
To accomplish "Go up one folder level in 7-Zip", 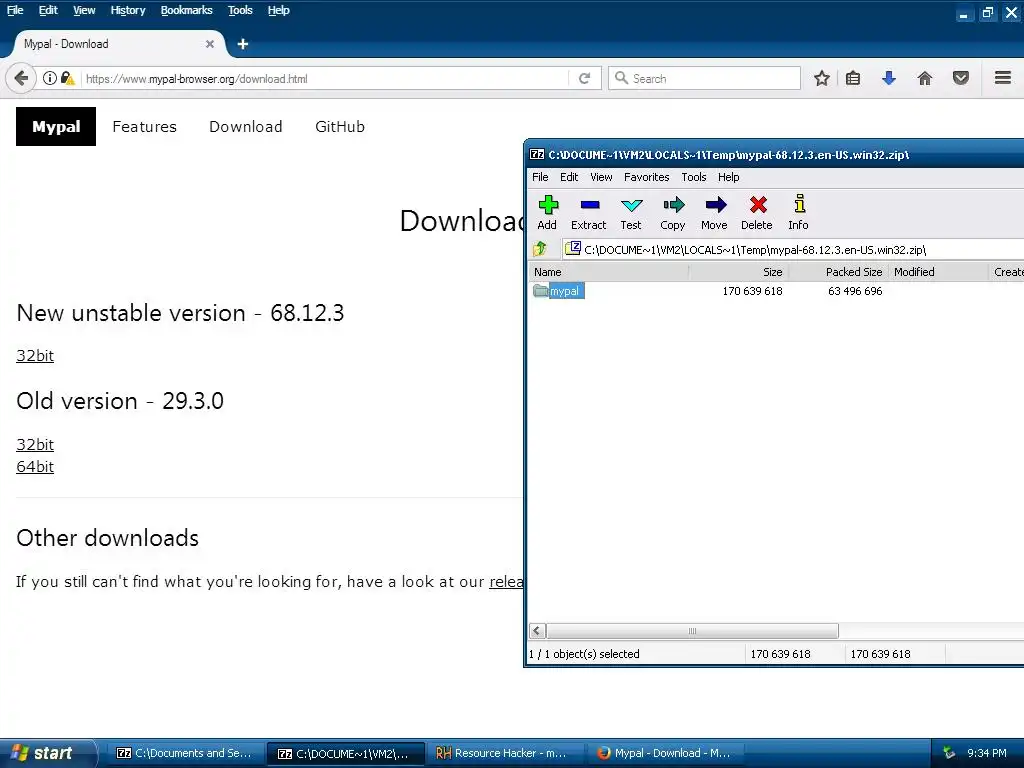I will (540, 249).
